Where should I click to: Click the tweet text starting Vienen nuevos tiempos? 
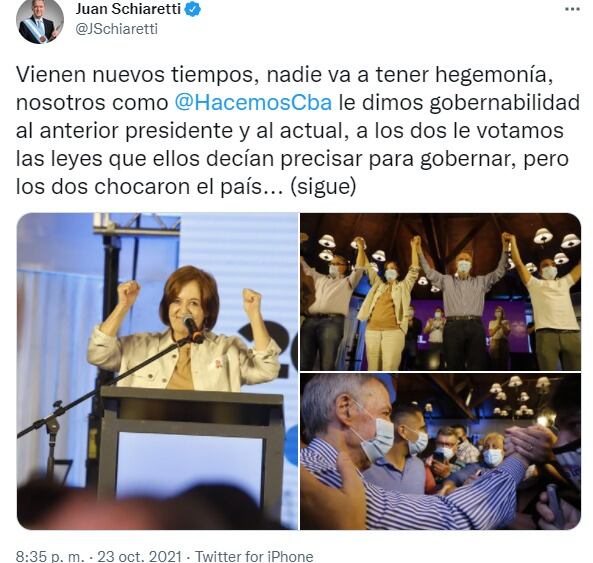coord(298,130)
